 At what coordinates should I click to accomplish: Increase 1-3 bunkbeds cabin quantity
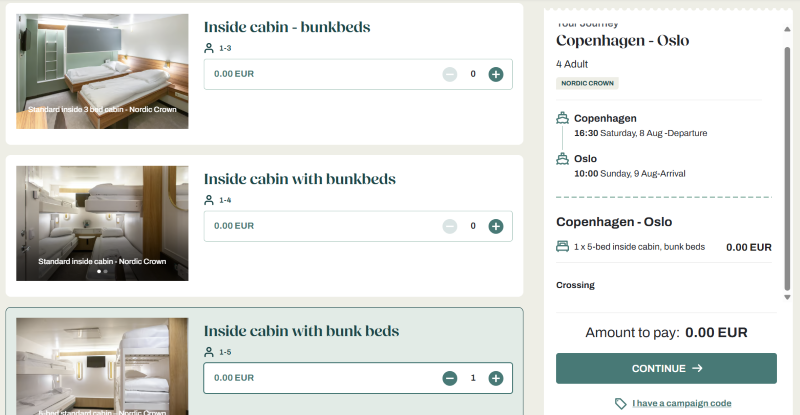(x=495, y=74)
